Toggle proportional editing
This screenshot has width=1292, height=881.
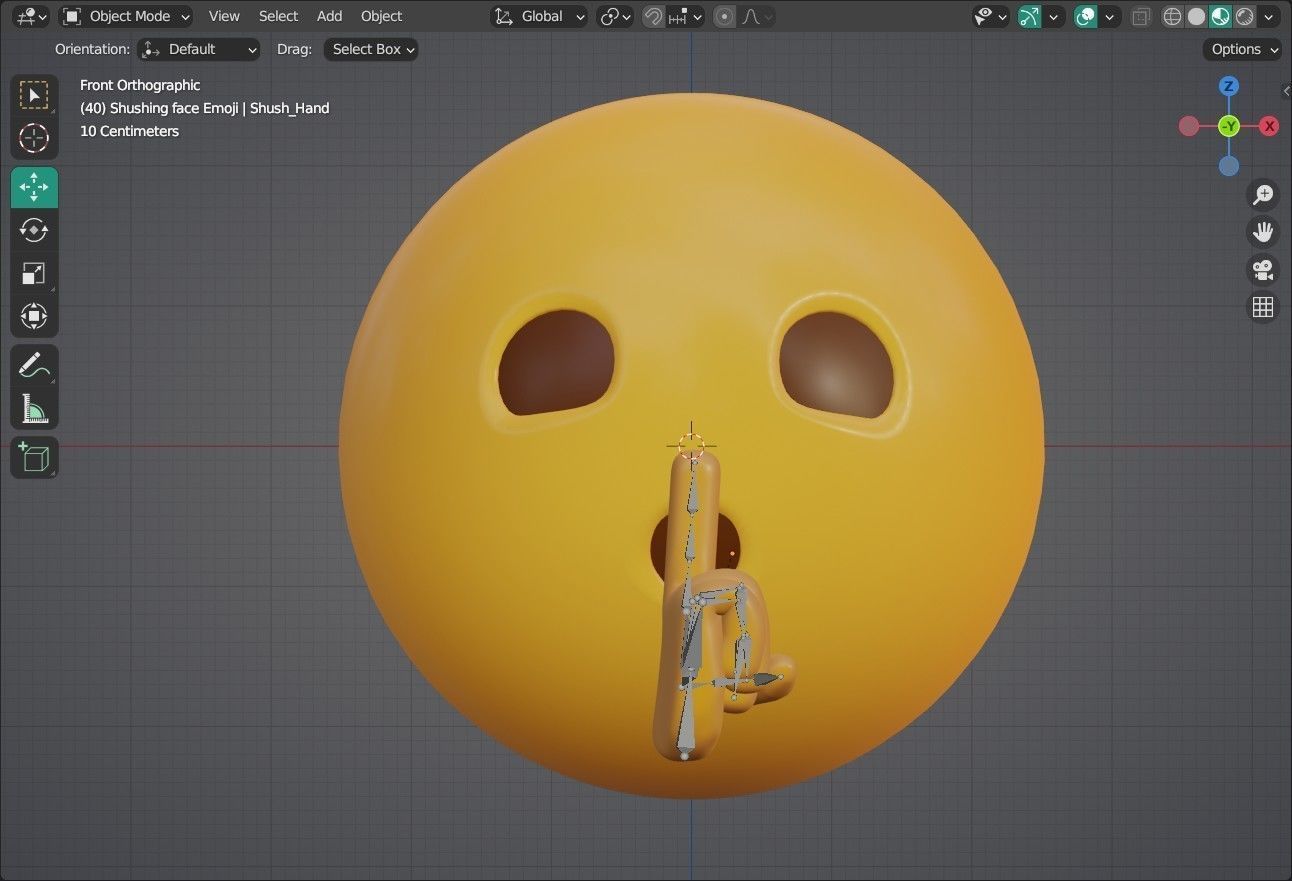click(725, 16)
